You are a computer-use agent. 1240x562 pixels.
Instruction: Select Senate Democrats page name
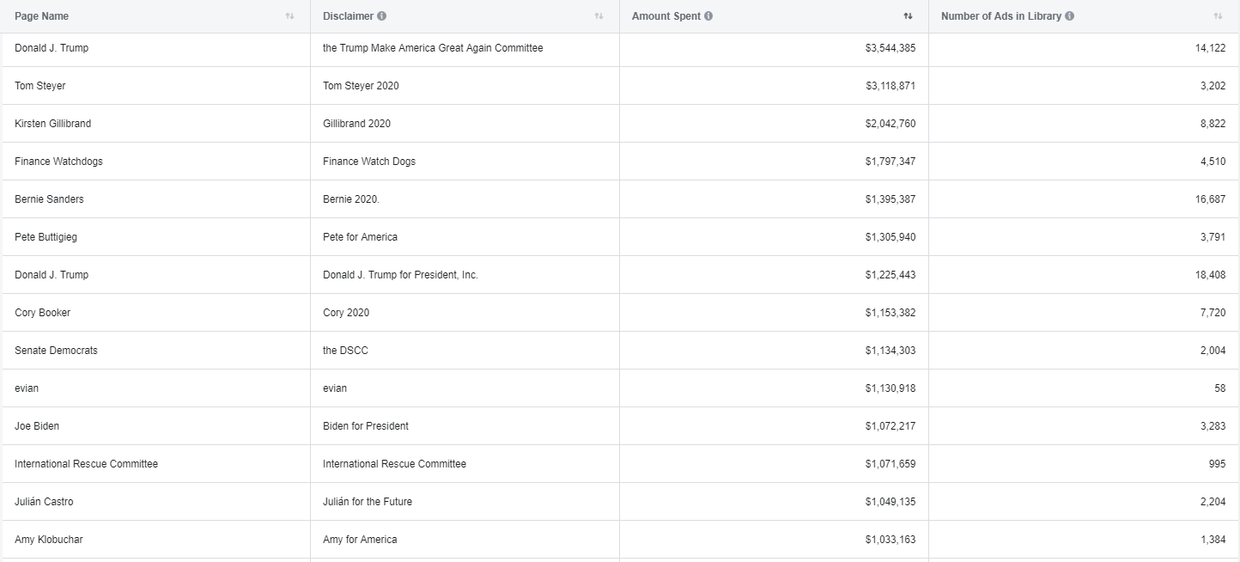pos(56,351)
